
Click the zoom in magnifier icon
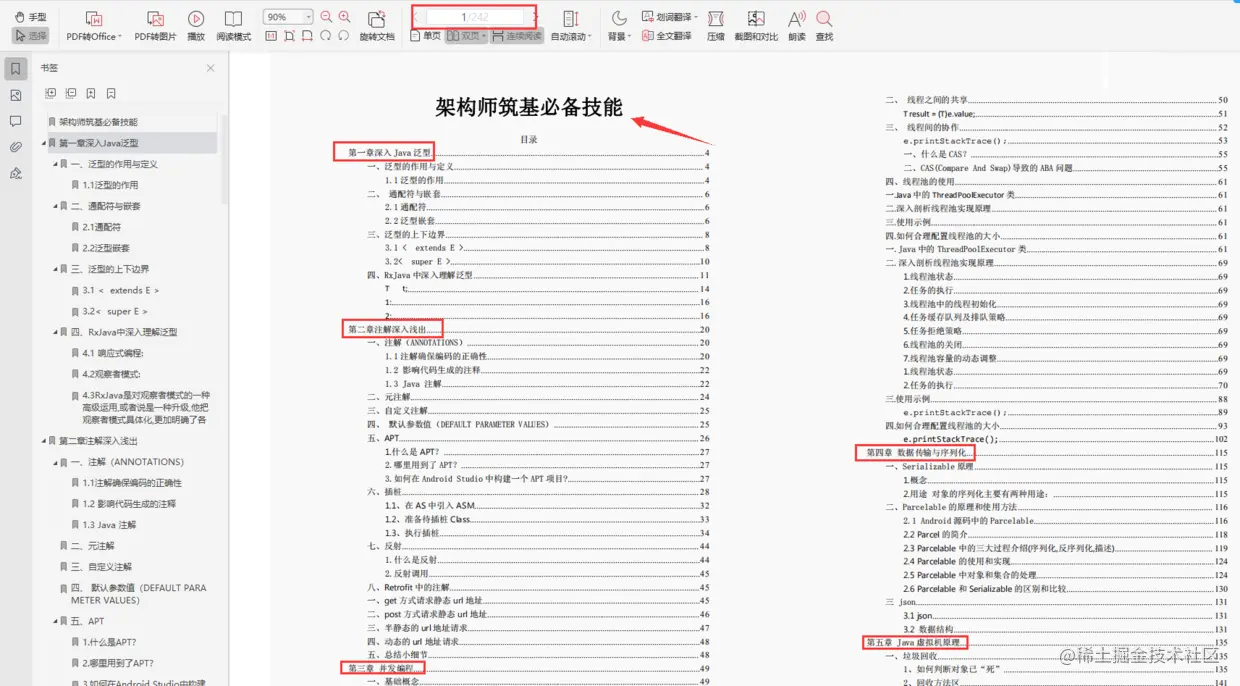[344, 17]
